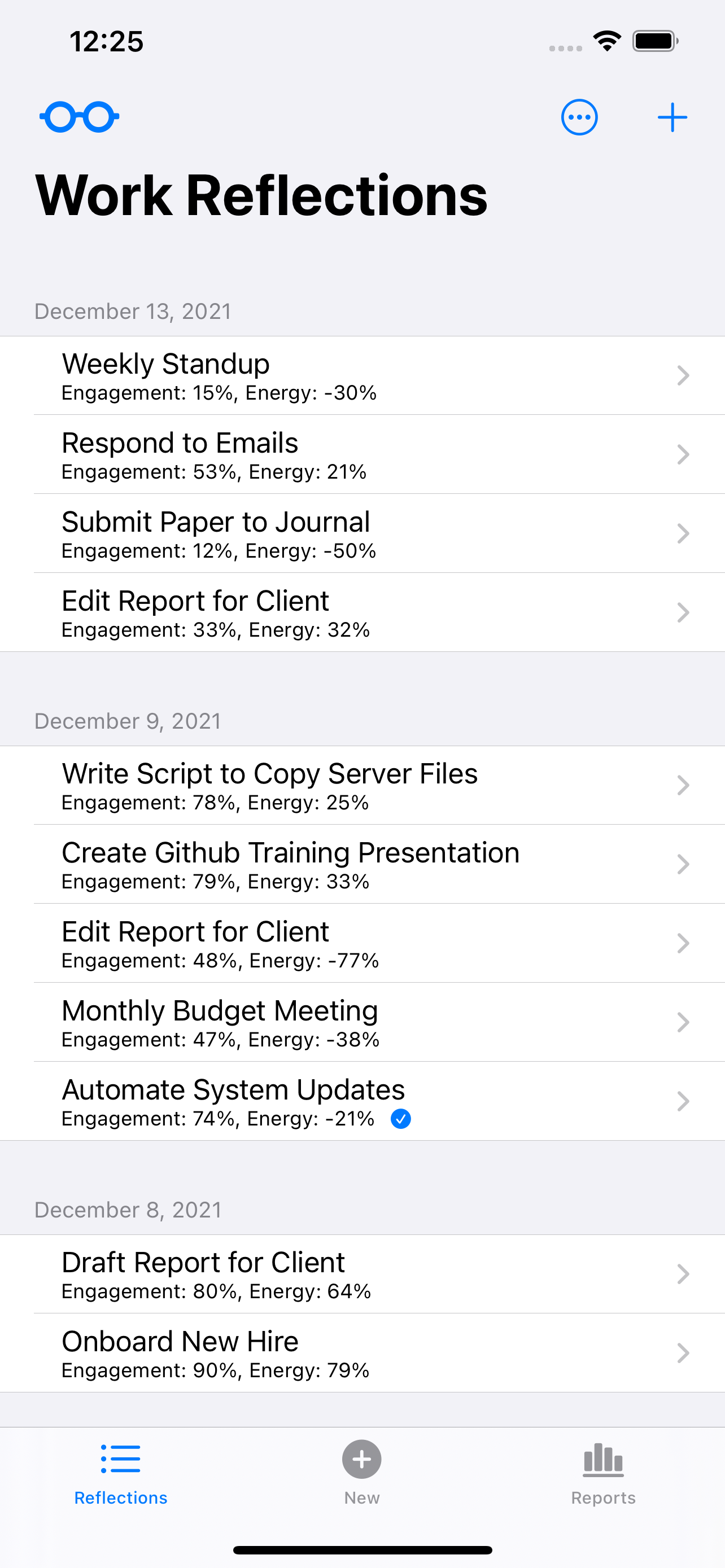Open Submit Paper to Journal reflection
The height and width of the screenshot is (1568, 725).
tap(362, 534)
